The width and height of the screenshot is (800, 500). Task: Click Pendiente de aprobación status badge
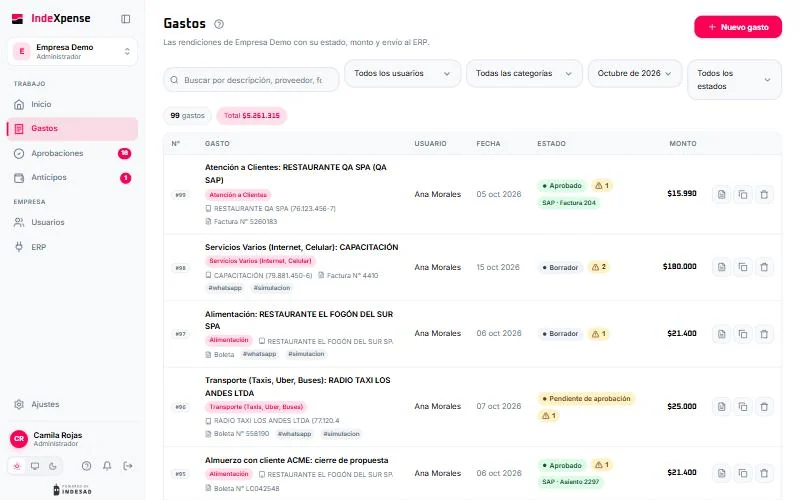pyautogui.click(x=587, y=399)
